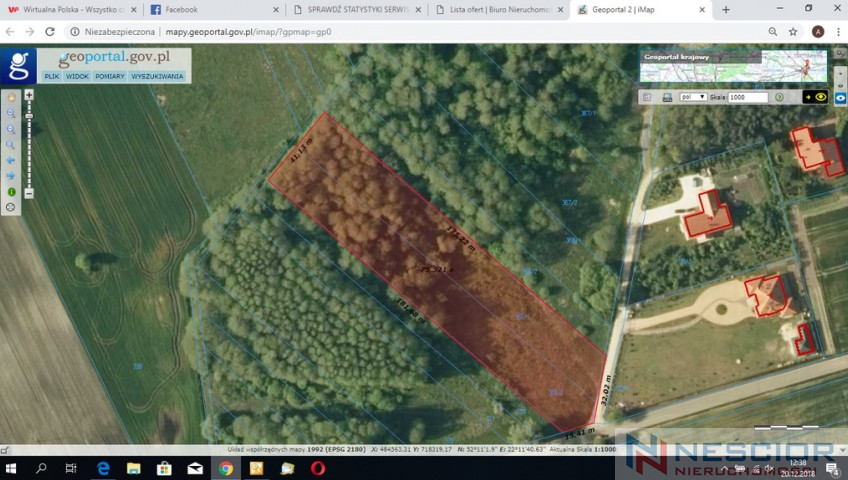Click the plus button on zoom slider

(x=29, y=95)
